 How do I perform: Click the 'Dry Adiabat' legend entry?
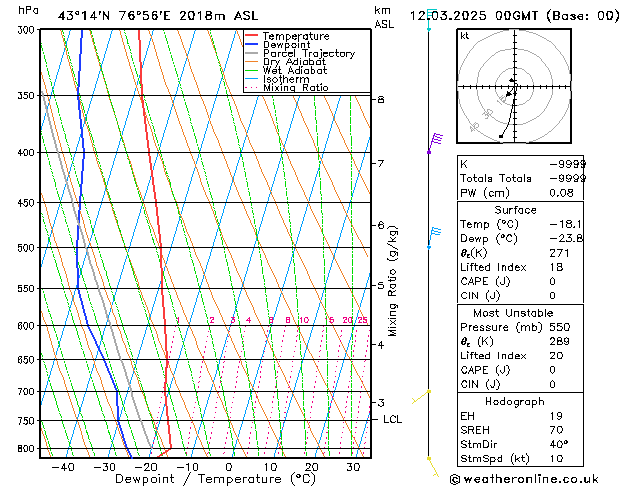coord(294,62)
